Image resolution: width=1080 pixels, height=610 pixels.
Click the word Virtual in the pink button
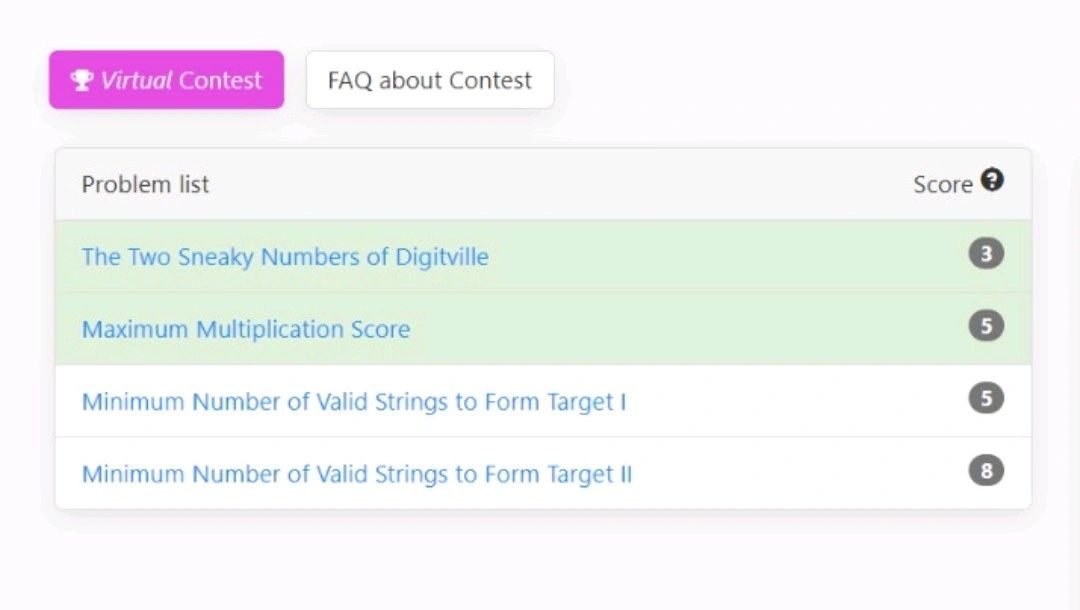(x=136, y=80)
